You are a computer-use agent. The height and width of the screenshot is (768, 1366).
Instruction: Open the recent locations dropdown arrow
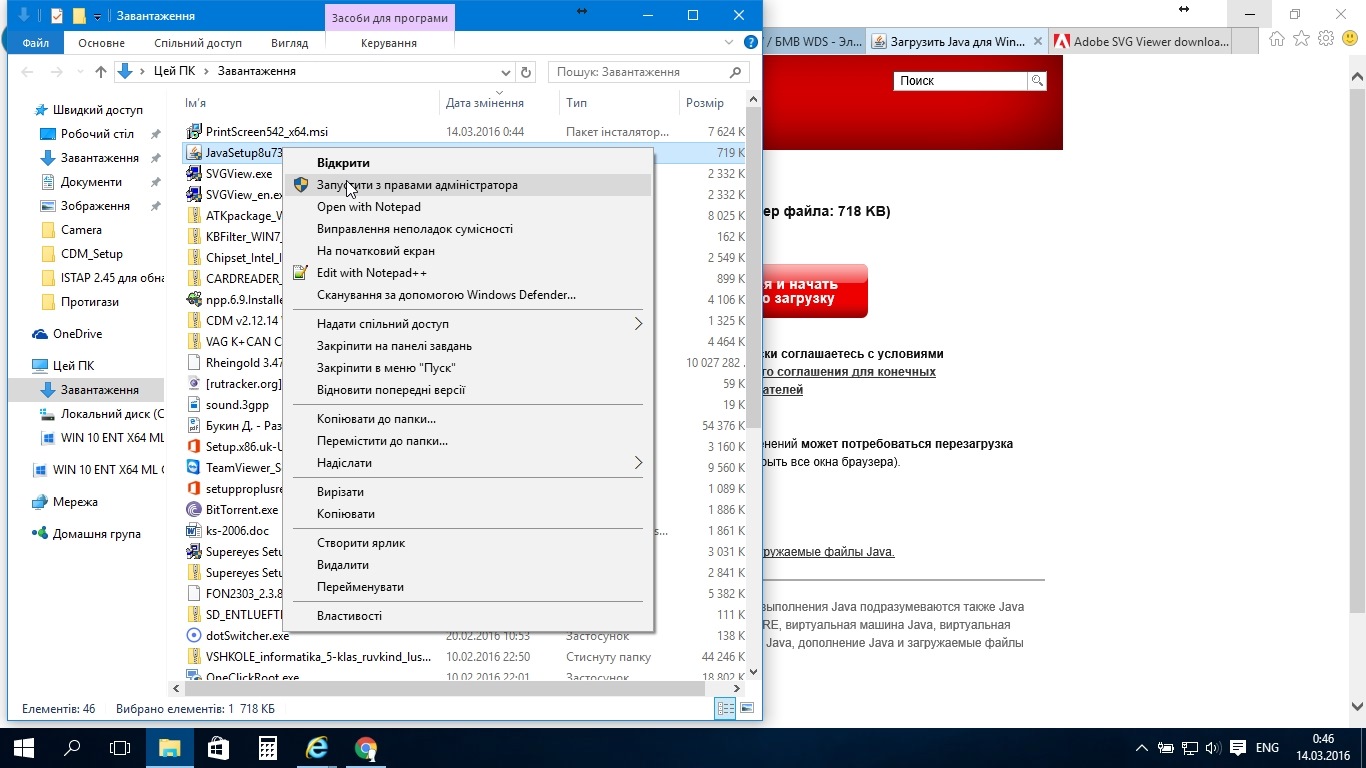(77, 72)
